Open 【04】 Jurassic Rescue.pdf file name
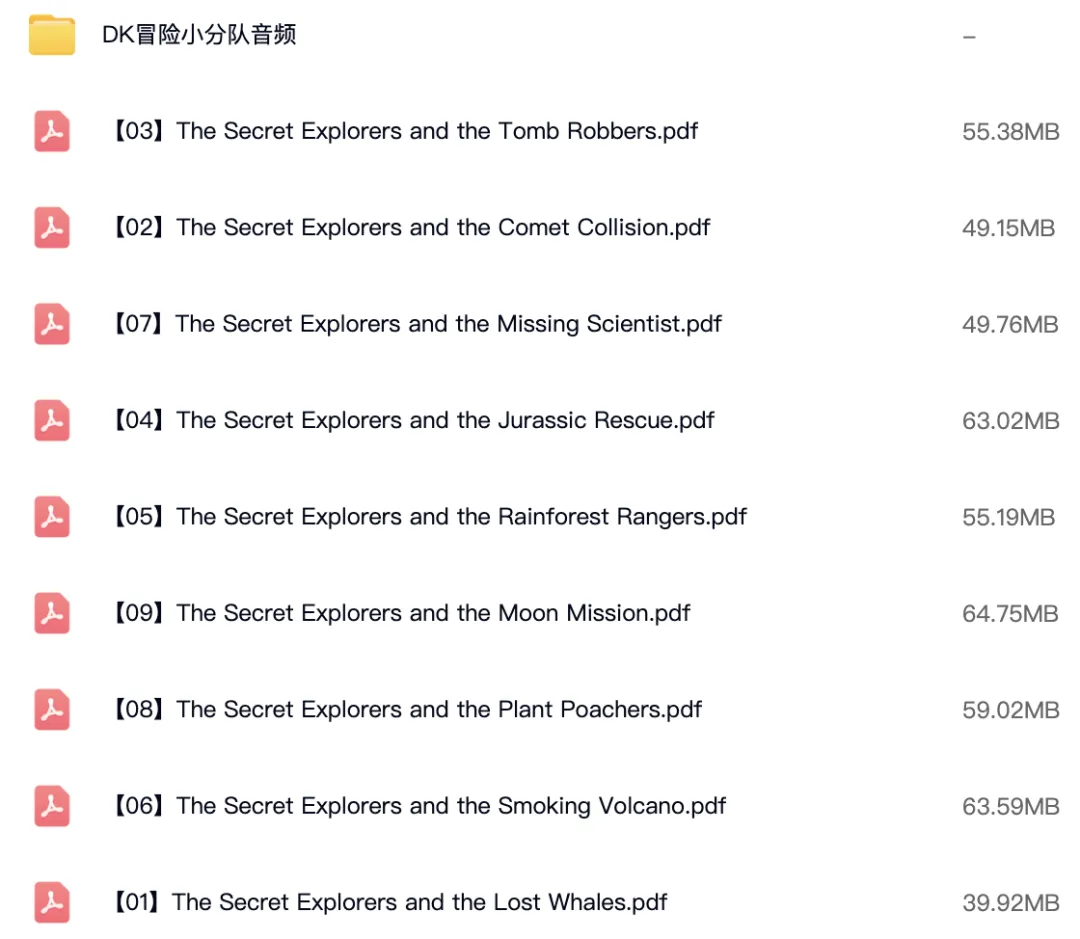Screen dimensions: 1080x939 (412, 420)
